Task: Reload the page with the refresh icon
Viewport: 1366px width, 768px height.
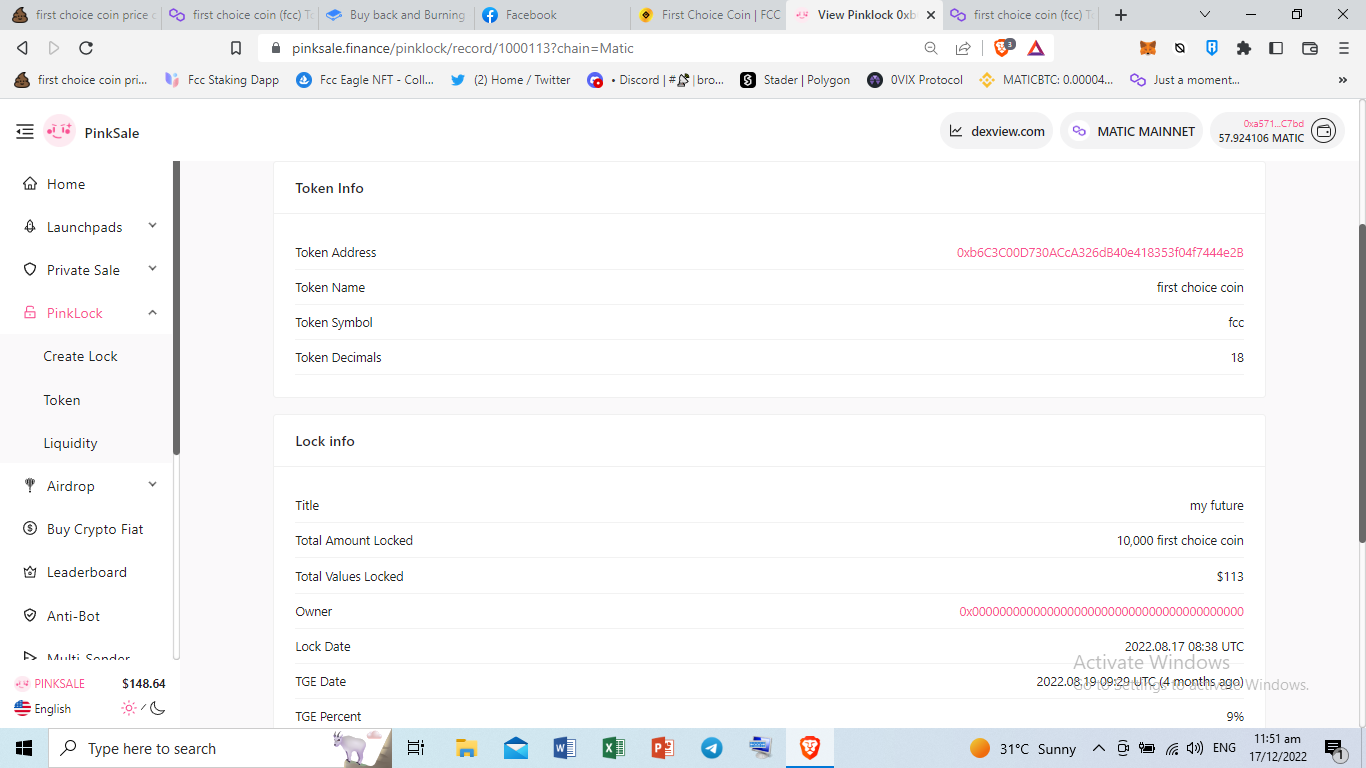Action: [86, 48]
